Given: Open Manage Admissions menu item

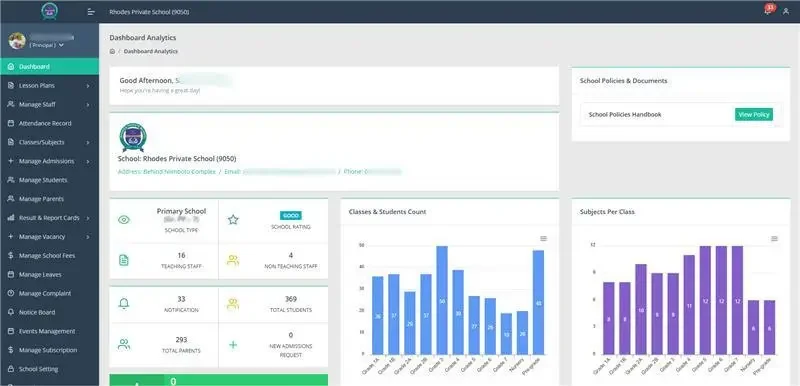Looking at the screenshot, I should coord(46,161).
